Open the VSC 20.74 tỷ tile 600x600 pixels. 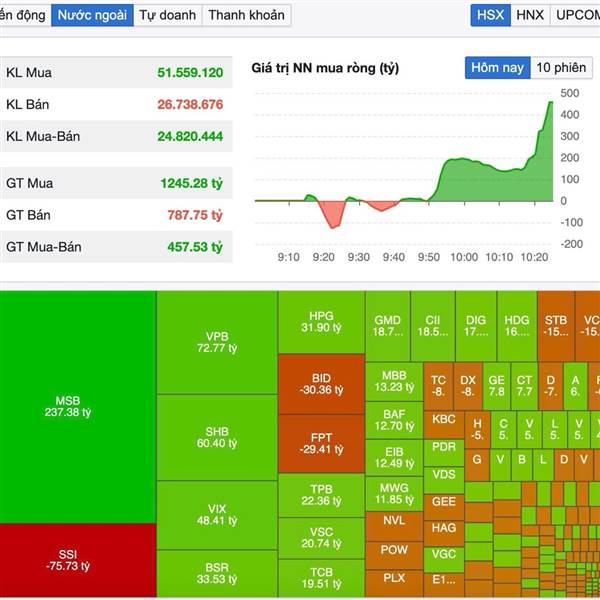point(321,538)
